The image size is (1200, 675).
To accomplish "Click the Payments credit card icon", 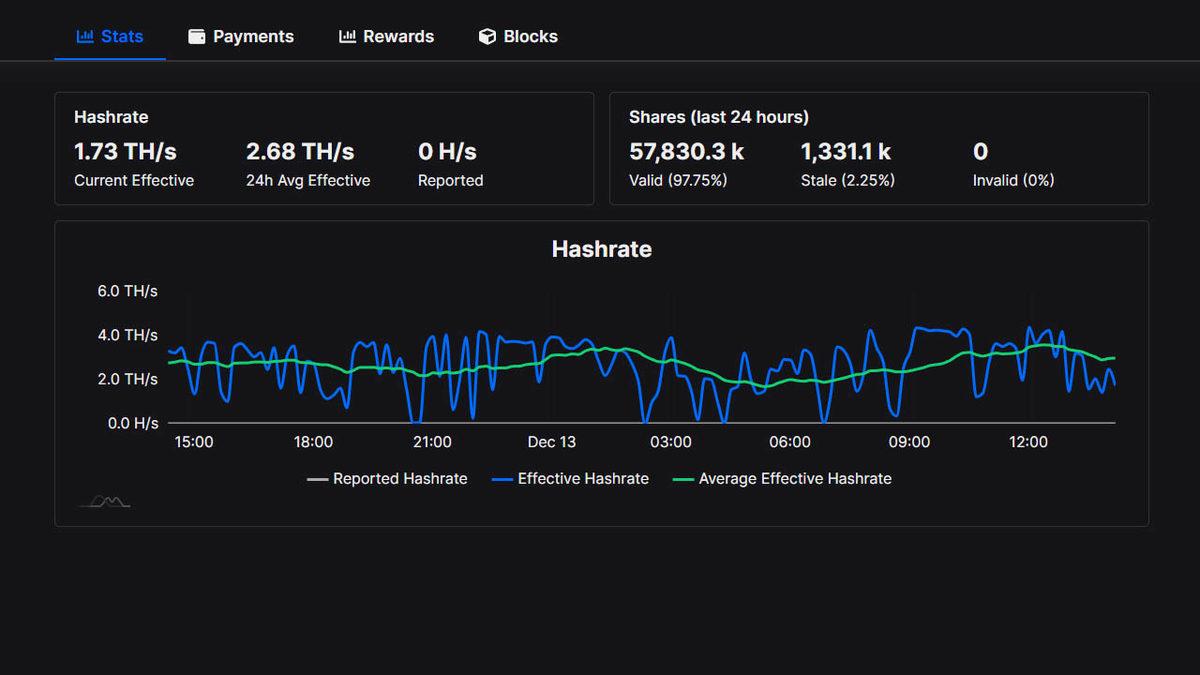I will [x=196, y=36].
